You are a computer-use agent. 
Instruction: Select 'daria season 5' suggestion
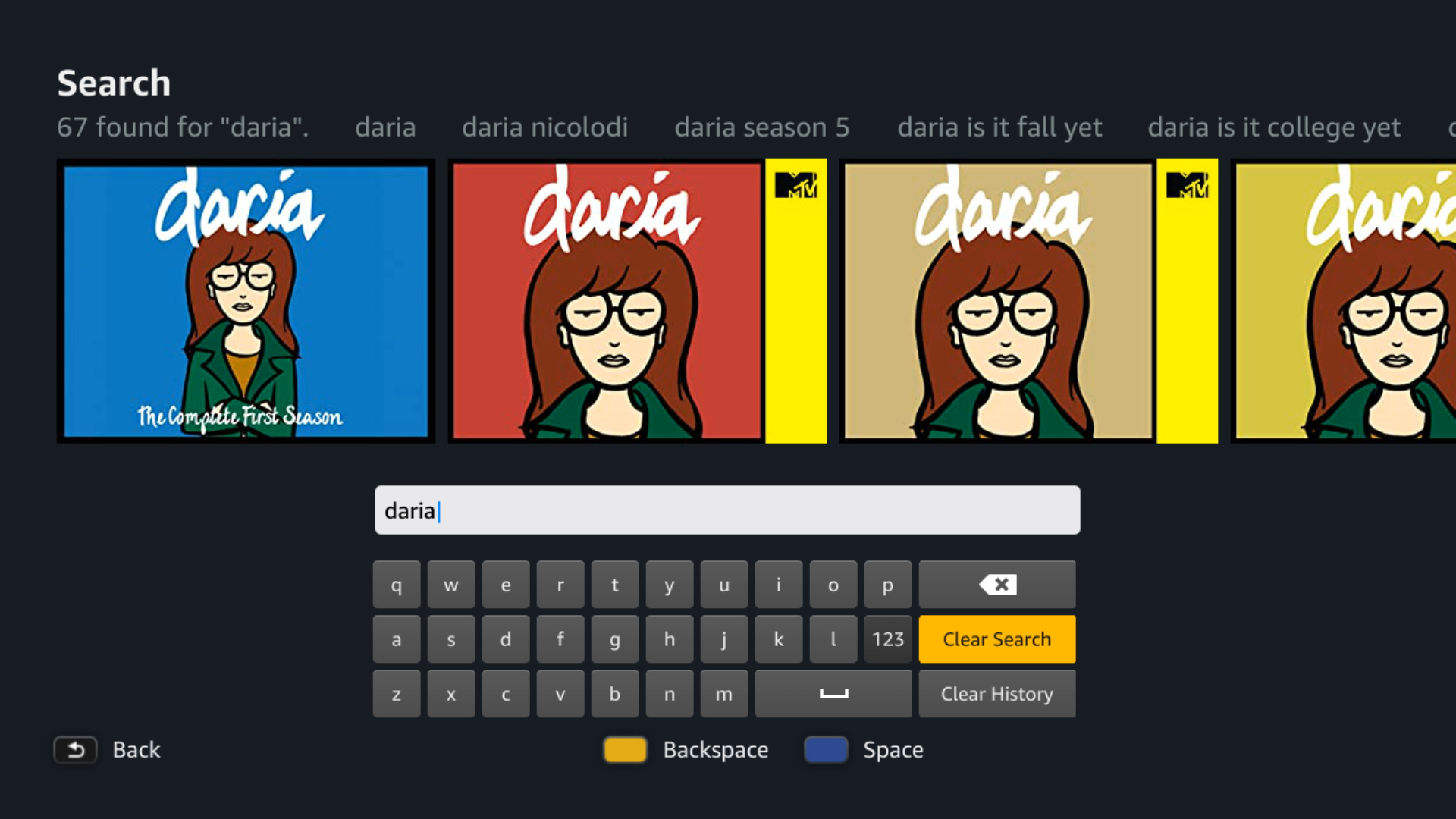coord(761,127)
